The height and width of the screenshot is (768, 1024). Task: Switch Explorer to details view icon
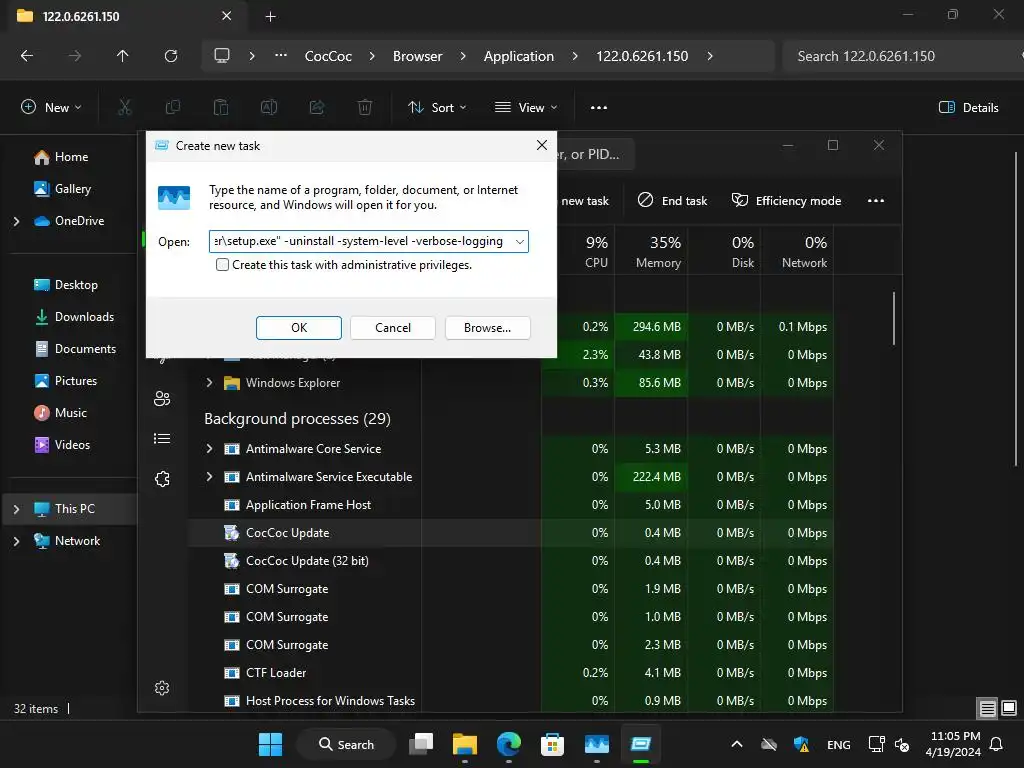pyautogui.click(x=988, y=709)
